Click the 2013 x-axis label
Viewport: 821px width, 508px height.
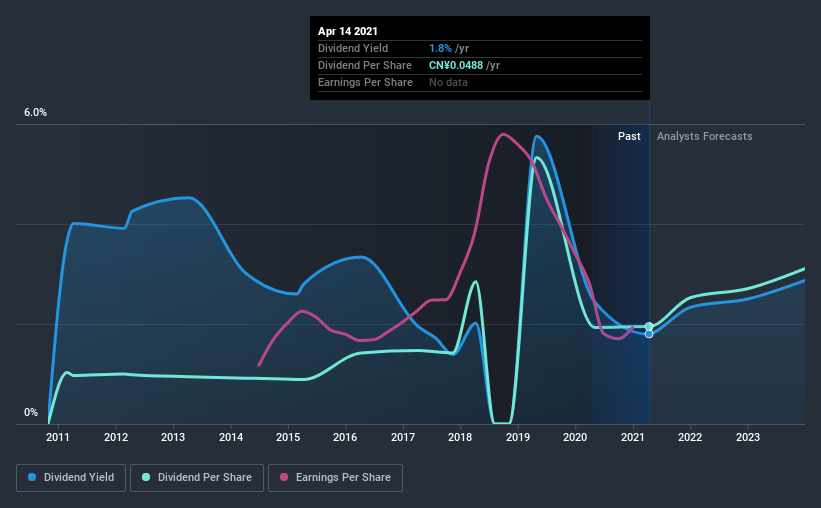click(173, 437)
